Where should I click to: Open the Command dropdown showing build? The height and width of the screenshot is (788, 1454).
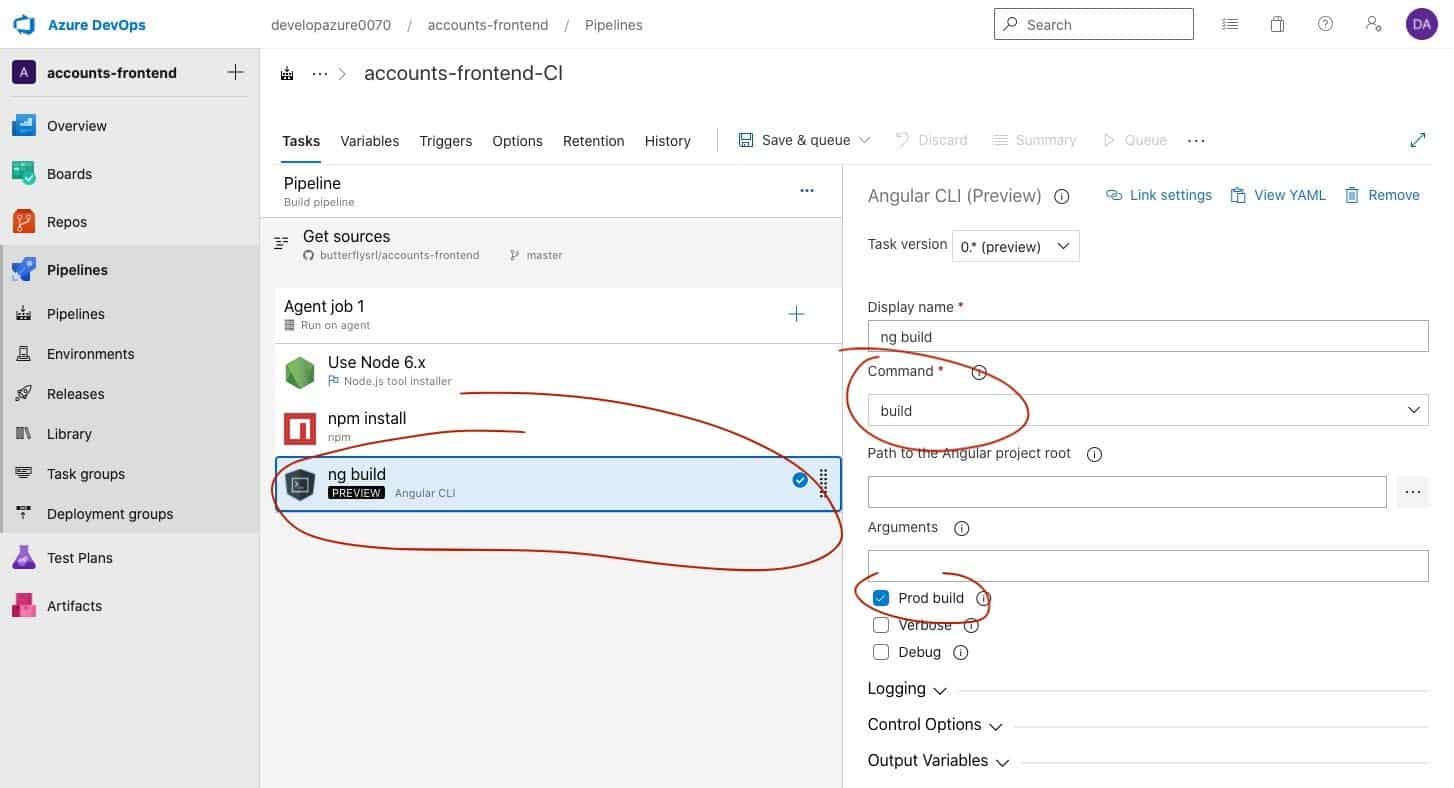pyautogui.click(x=1147, y=410)
